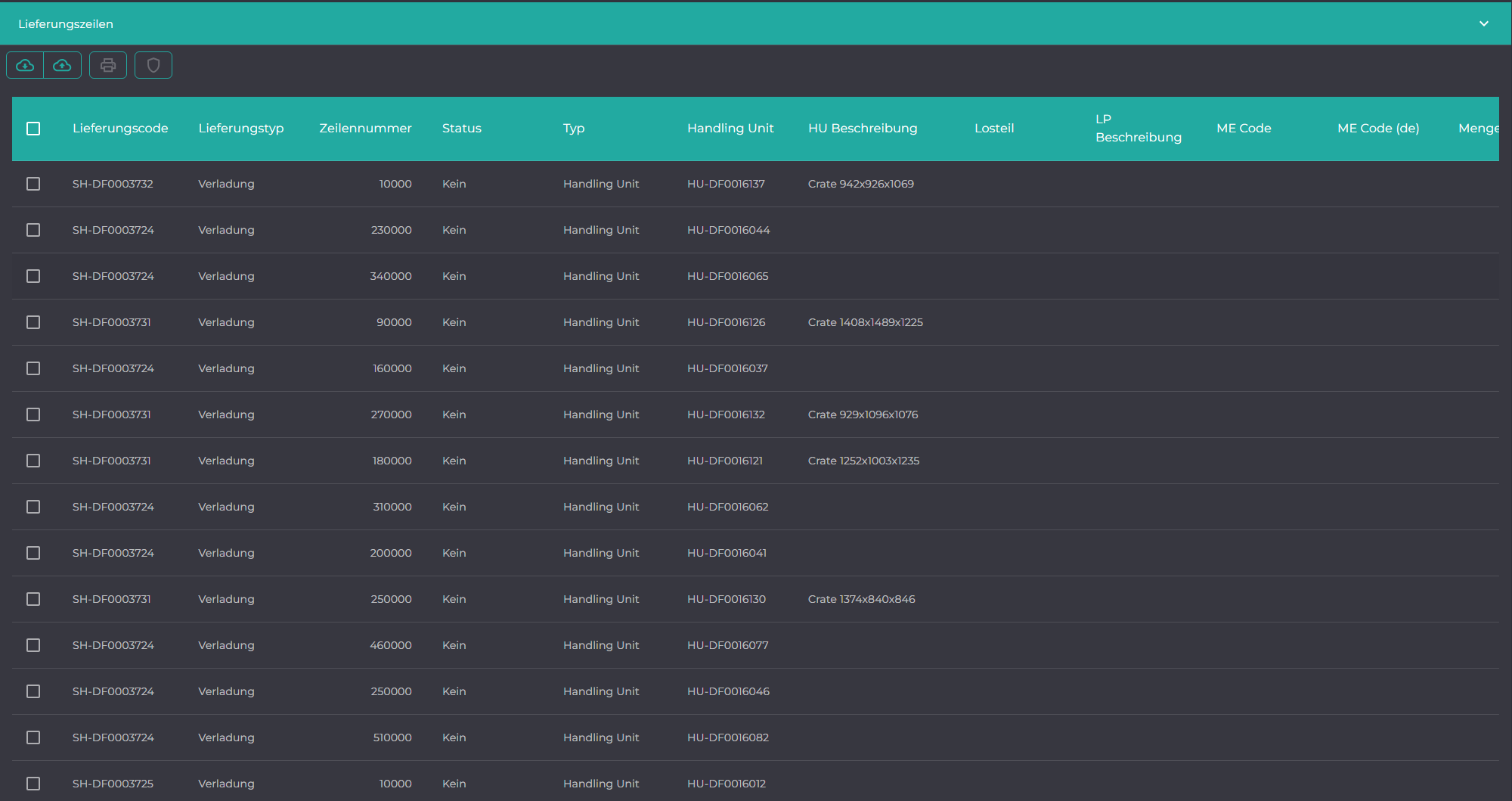
Task: Click cell Crate 929x1096x1076
Action: point(863,414)
